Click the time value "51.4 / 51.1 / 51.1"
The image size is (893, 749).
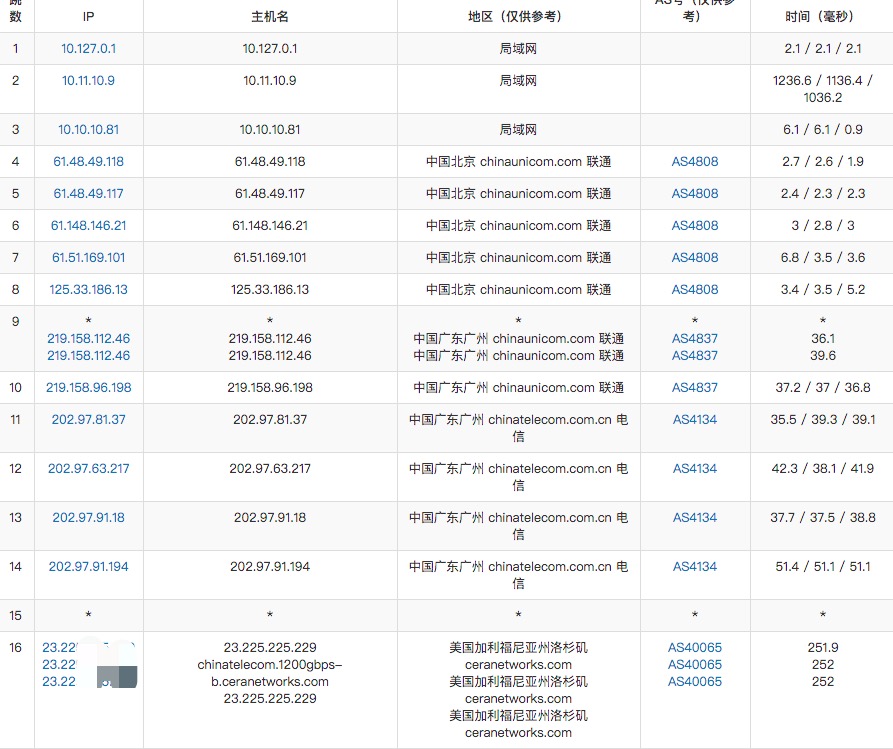[822, 566]
